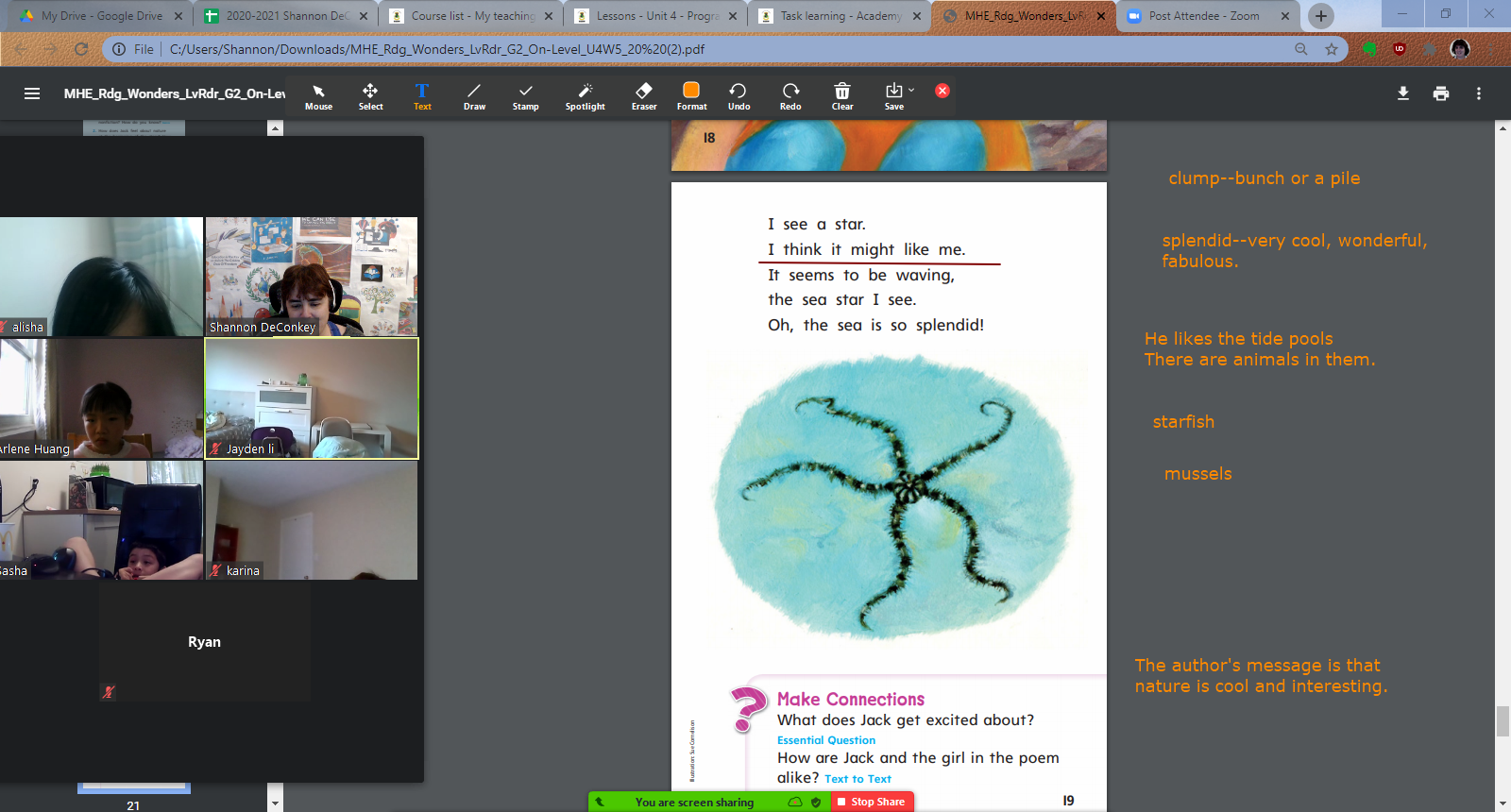Select Jayden li's video tile
1511x812 pixels.
(312, 398)
